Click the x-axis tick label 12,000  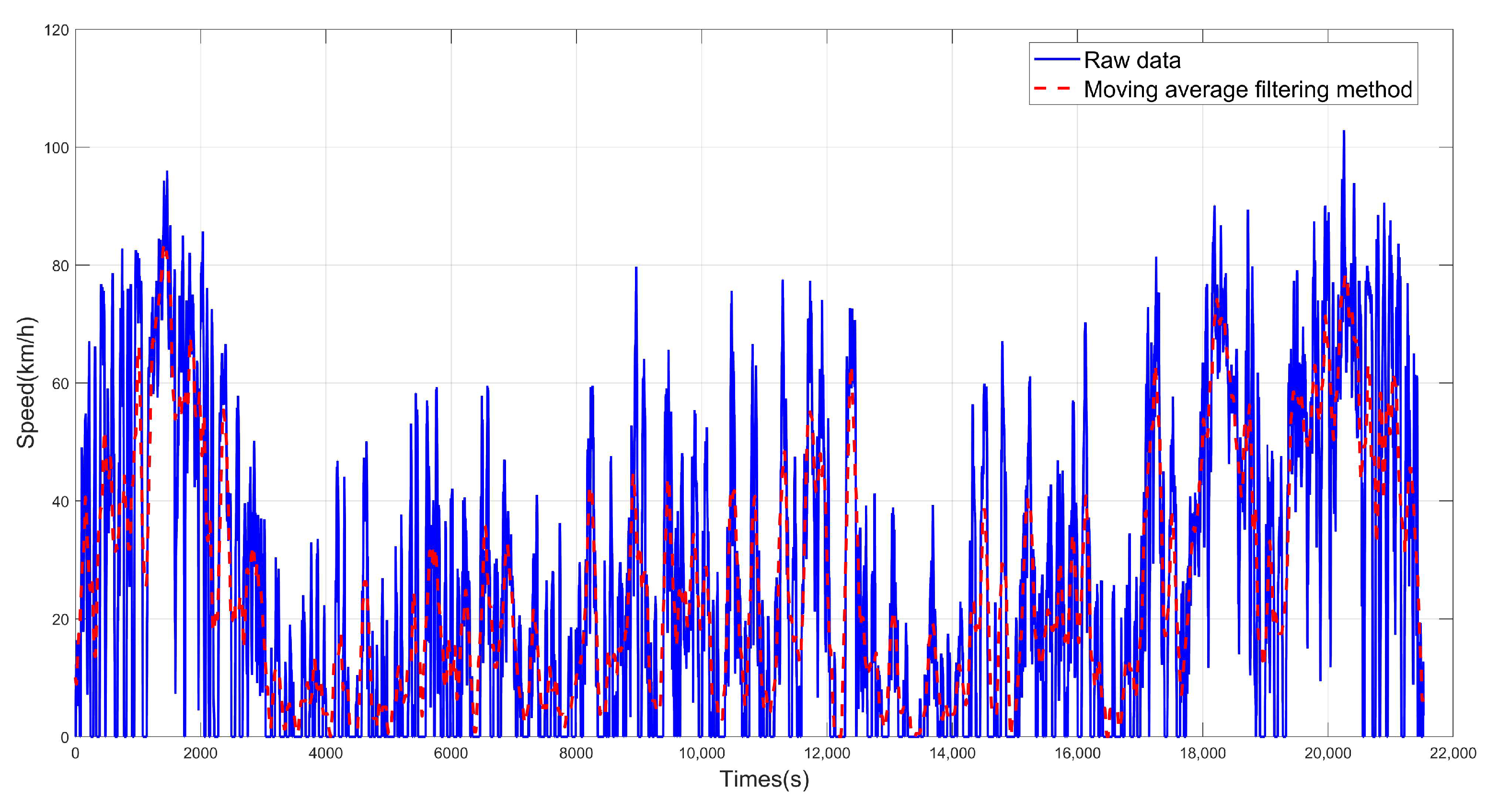click(x=827, y=753)
